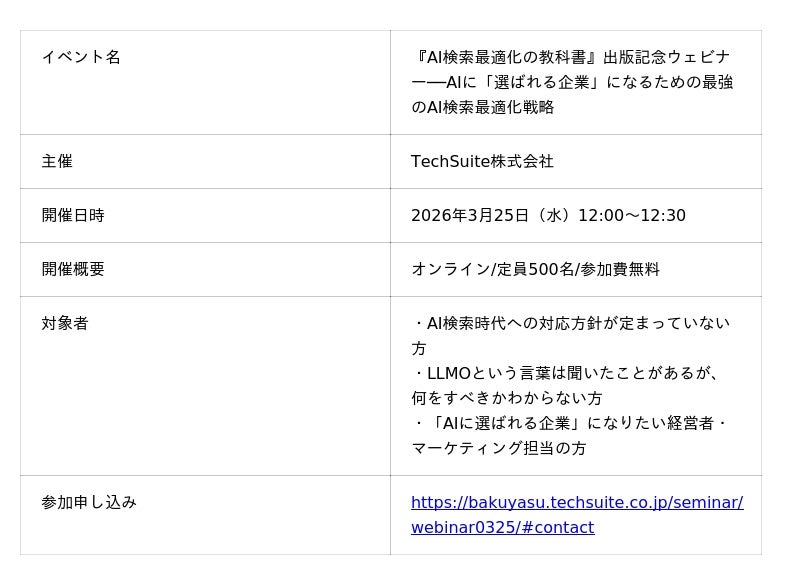
Task: Click the "参加申し込み" row label
Action: [89, 502]
